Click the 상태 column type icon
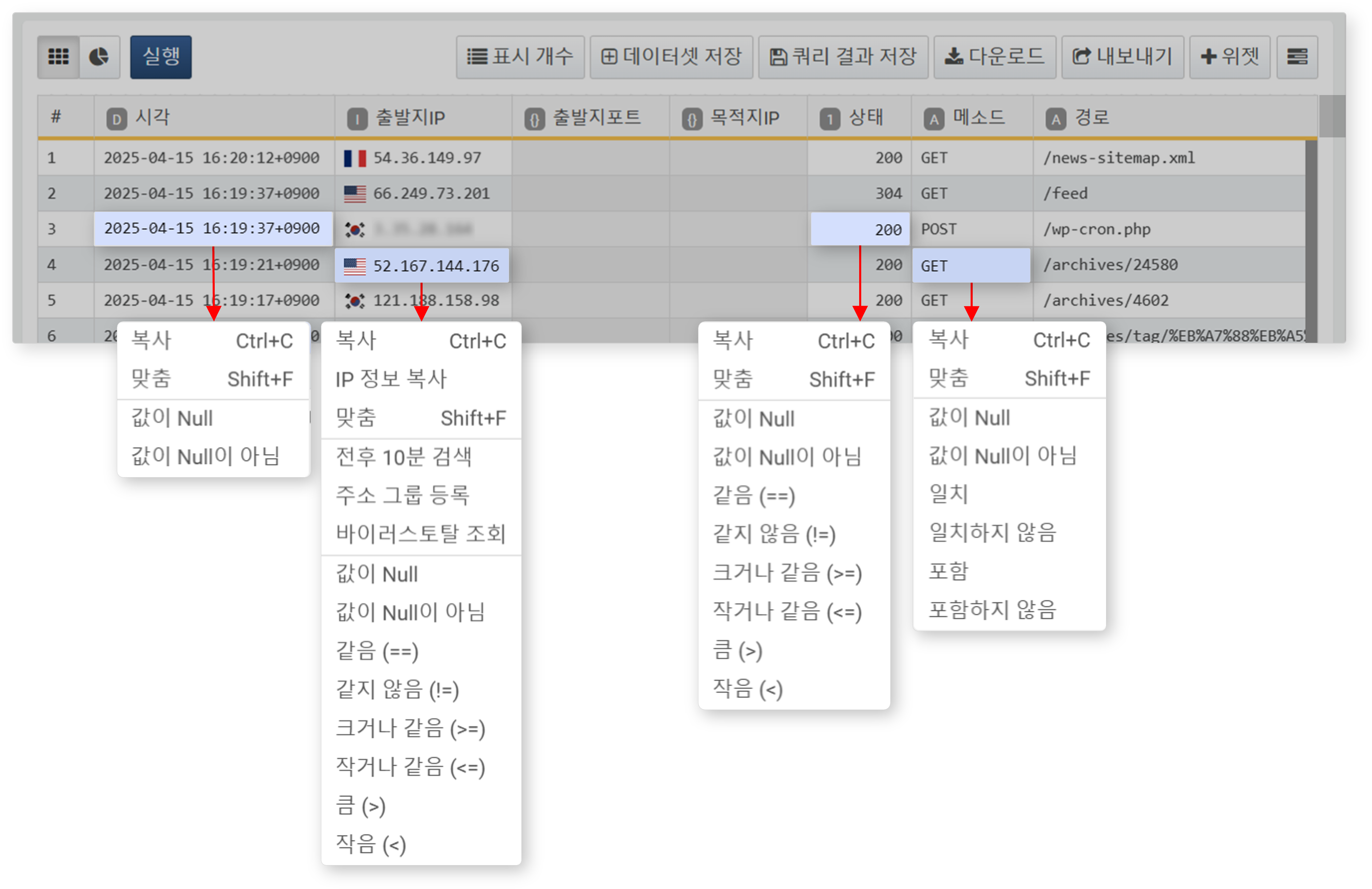The image size is (1372, 889). [x=829, y=119]
